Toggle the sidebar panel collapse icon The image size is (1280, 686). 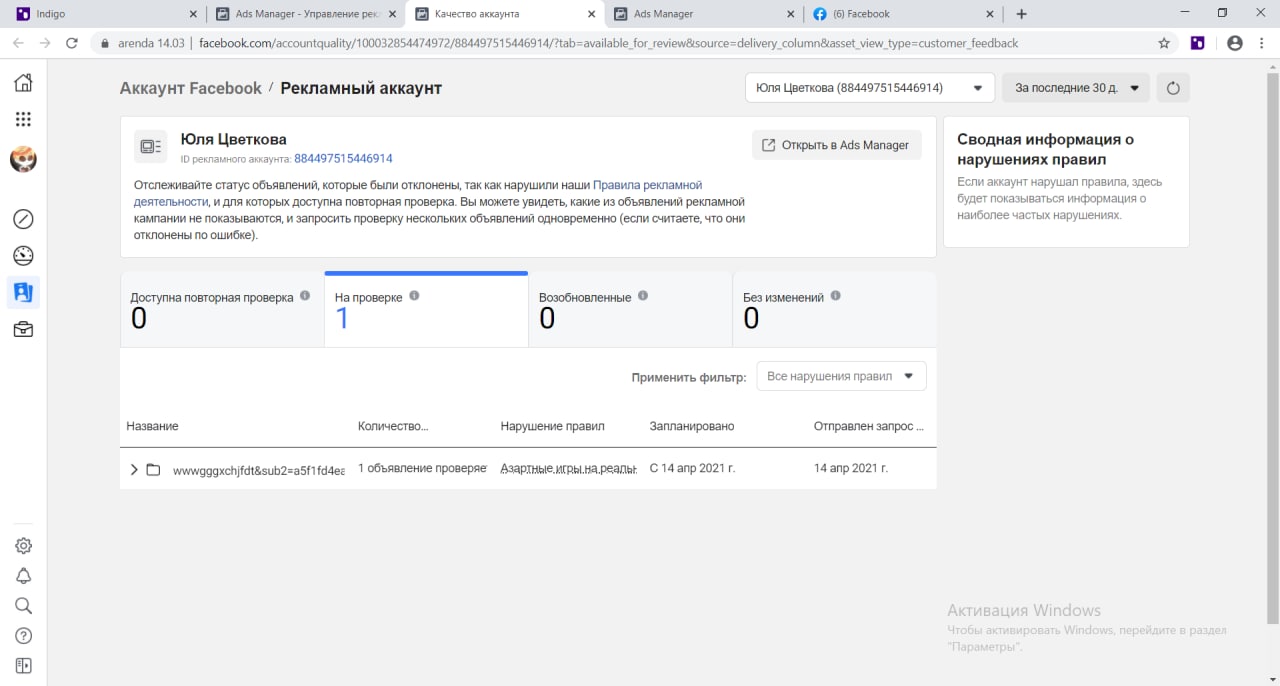23,666
